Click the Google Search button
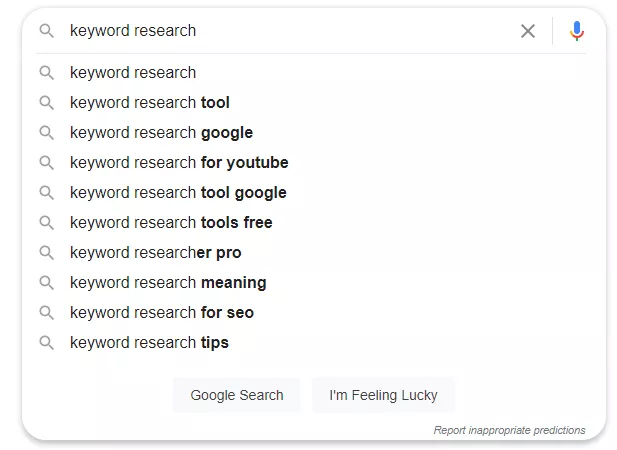The width and height of the screenshot is (617, 450). click(x=236, y=395)
